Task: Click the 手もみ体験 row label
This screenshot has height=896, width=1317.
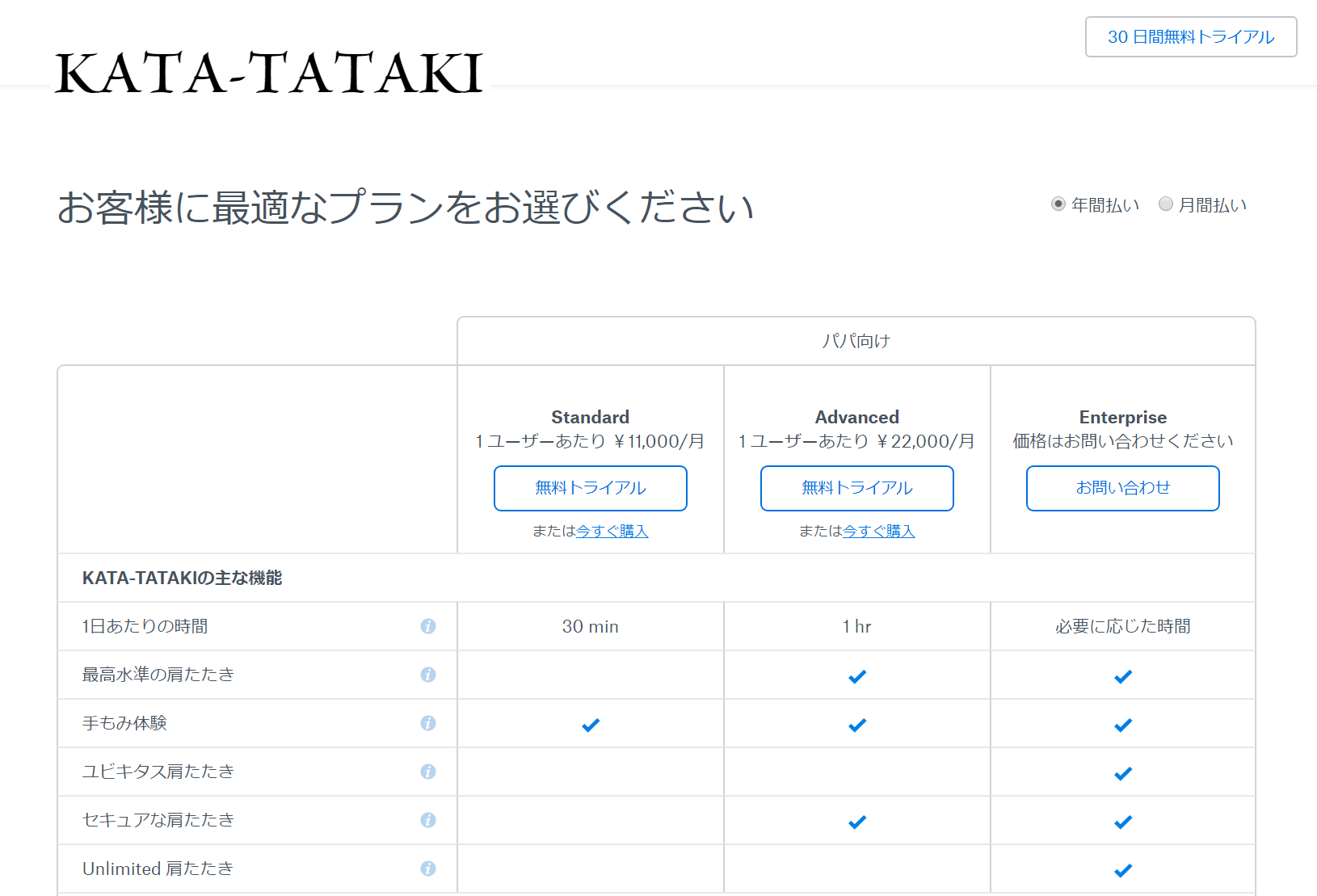Action: 124,723
